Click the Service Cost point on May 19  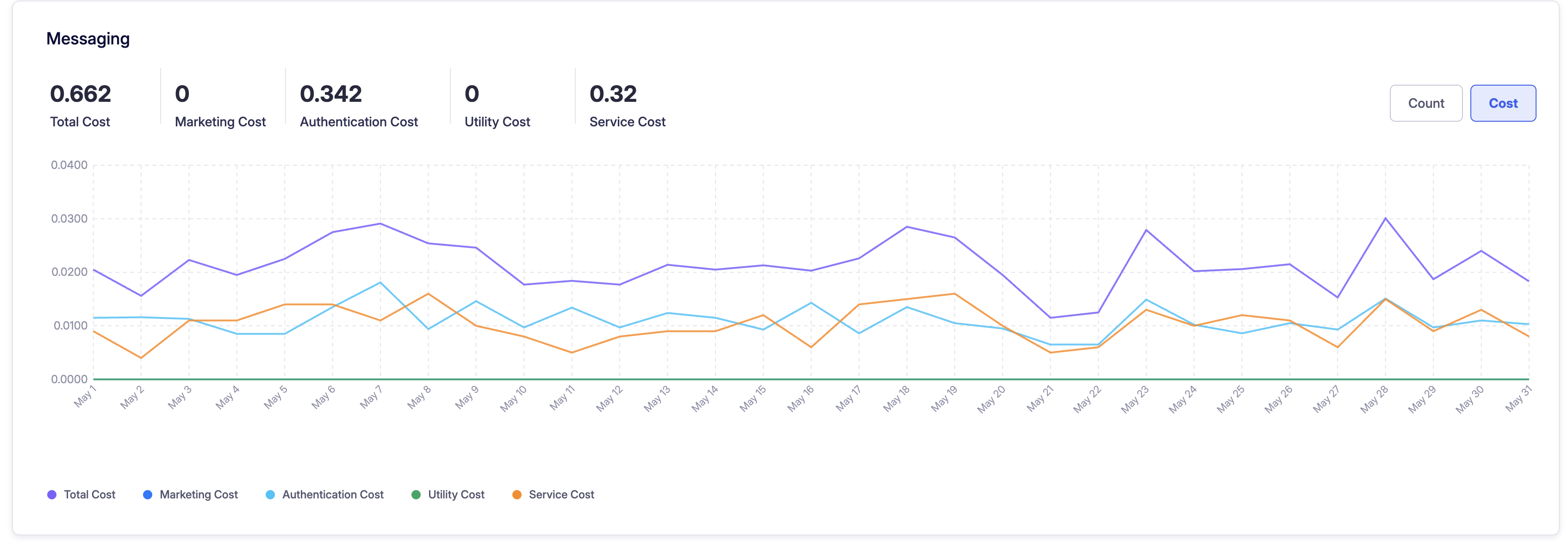tap(954, 294)
